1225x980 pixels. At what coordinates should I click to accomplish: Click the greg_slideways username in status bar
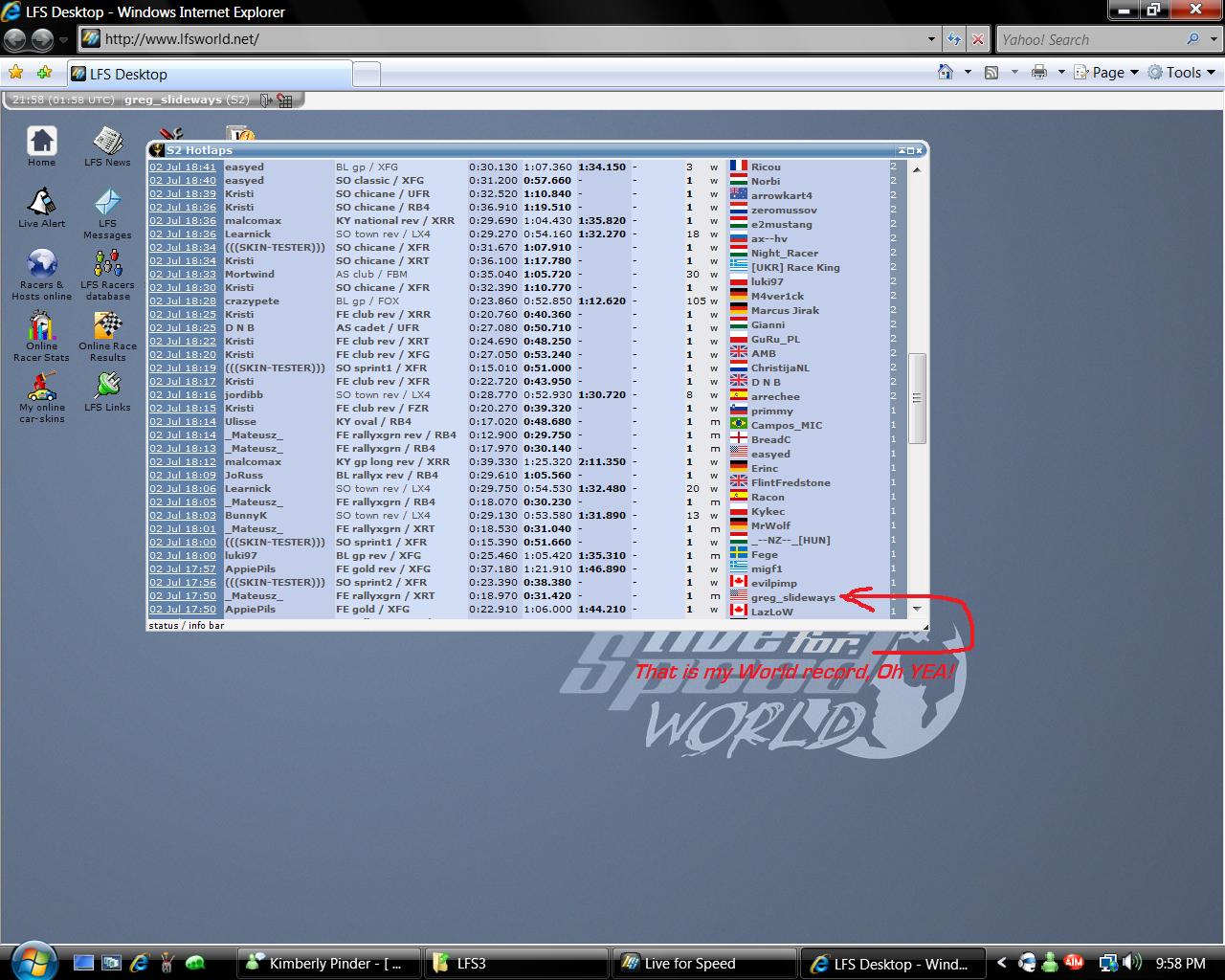coord(173,100)
